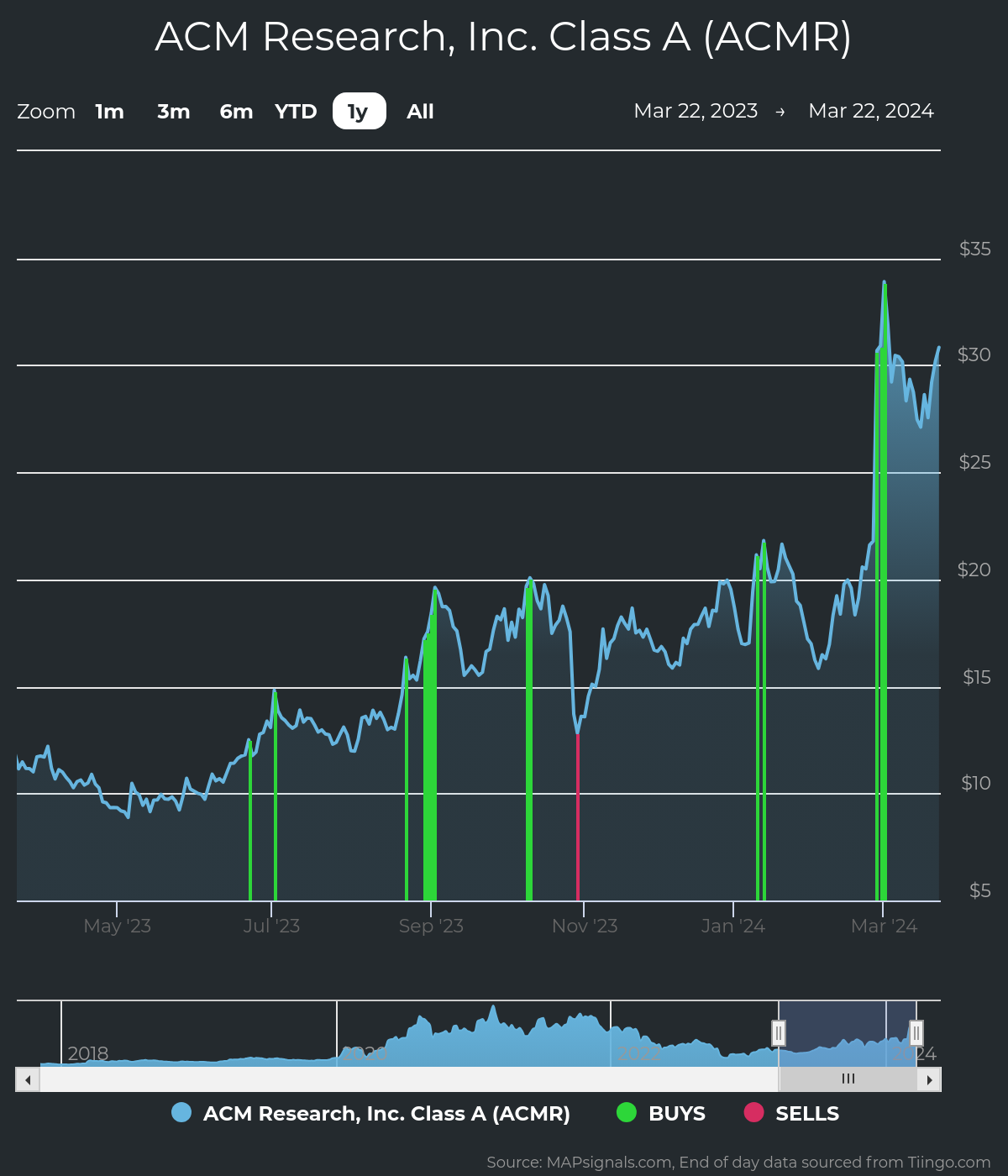1008x1176 pixels.
Task: Select the 1m zoom option
Action: coord(108,111)
